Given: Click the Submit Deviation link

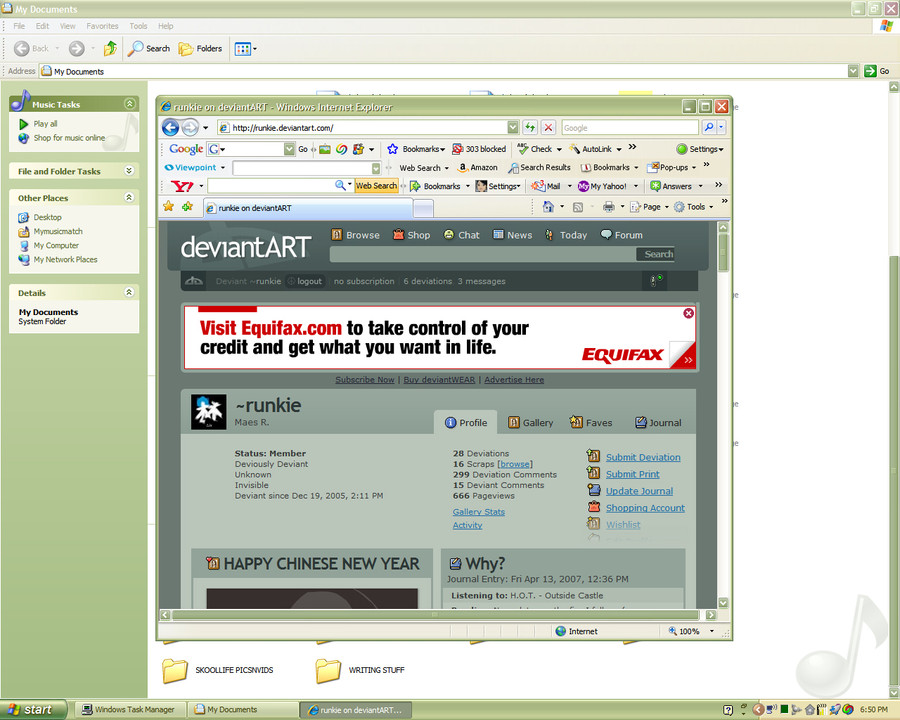Looking at the screenshot, I should [x=643, y=458].
